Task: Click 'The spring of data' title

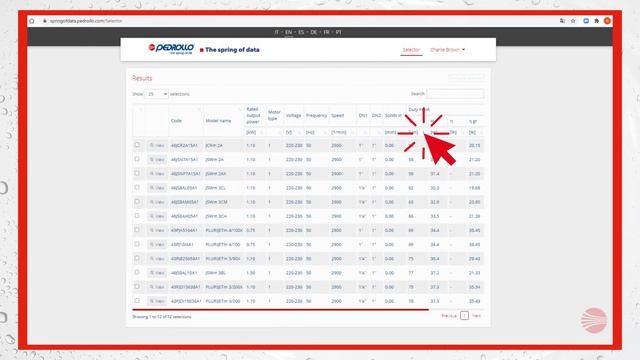Action: tap(232, 50)
